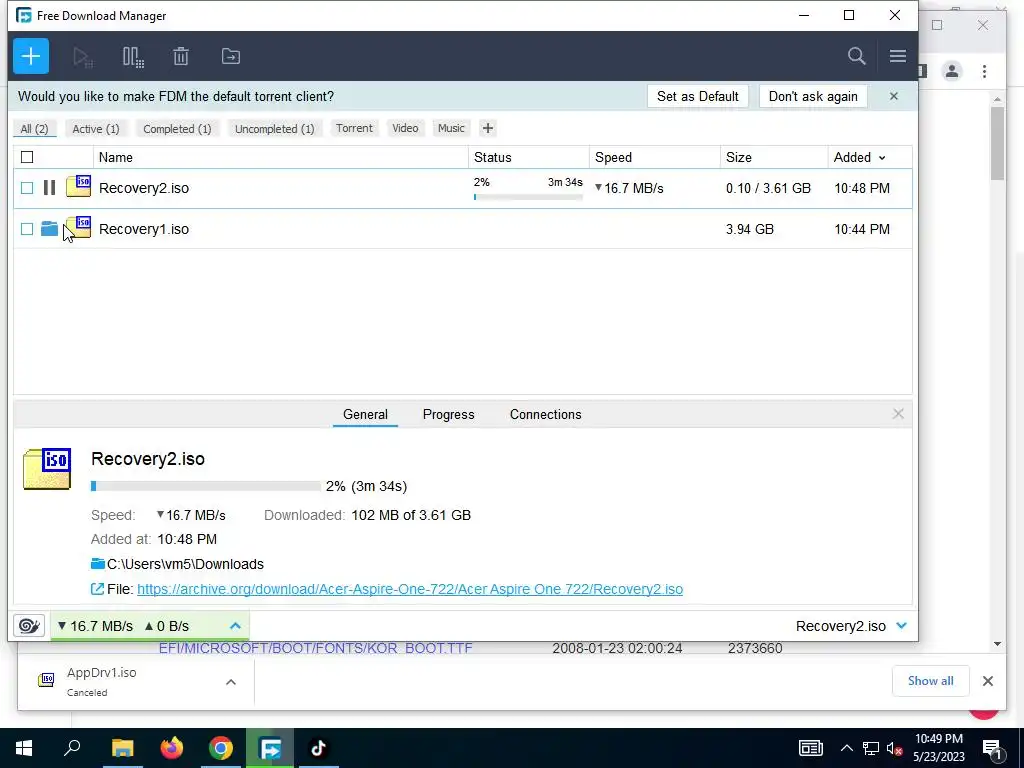Select the Completed (1) filter
Image resolution: width=1024 pixels, height=768 pixels.
[x=177, y=129]
